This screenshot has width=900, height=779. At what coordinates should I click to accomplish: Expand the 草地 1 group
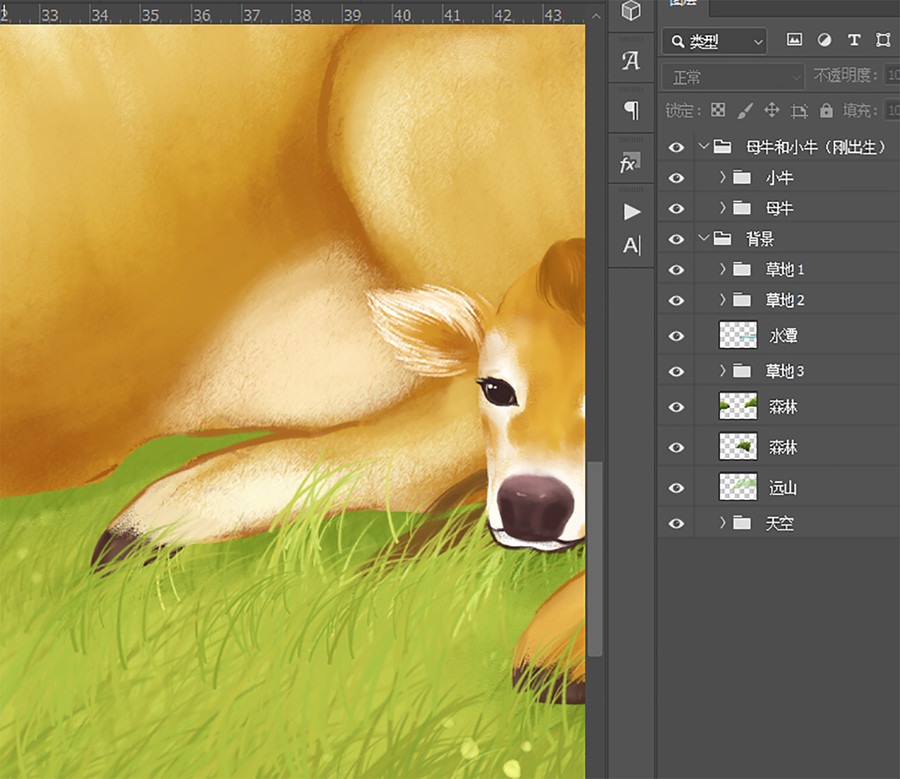point(723,269)
